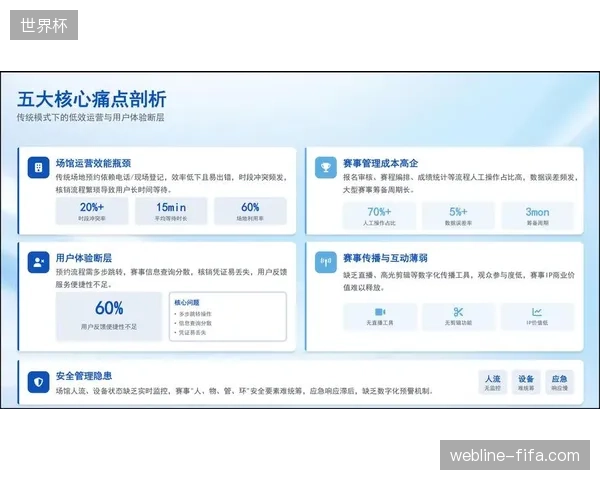Click the user card description starting 预约流程需多步跳转
The image size is (600, 480).
point(171,278)
